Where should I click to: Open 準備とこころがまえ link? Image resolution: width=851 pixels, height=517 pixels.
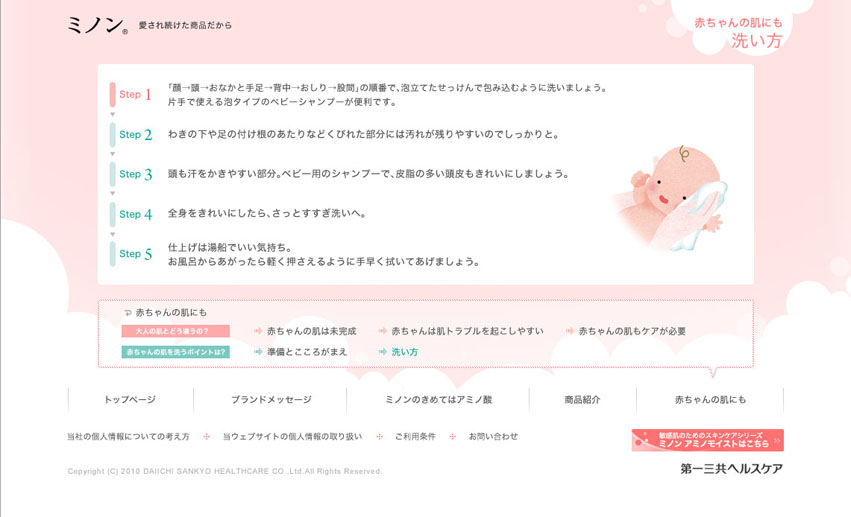[x=307, y=352]
